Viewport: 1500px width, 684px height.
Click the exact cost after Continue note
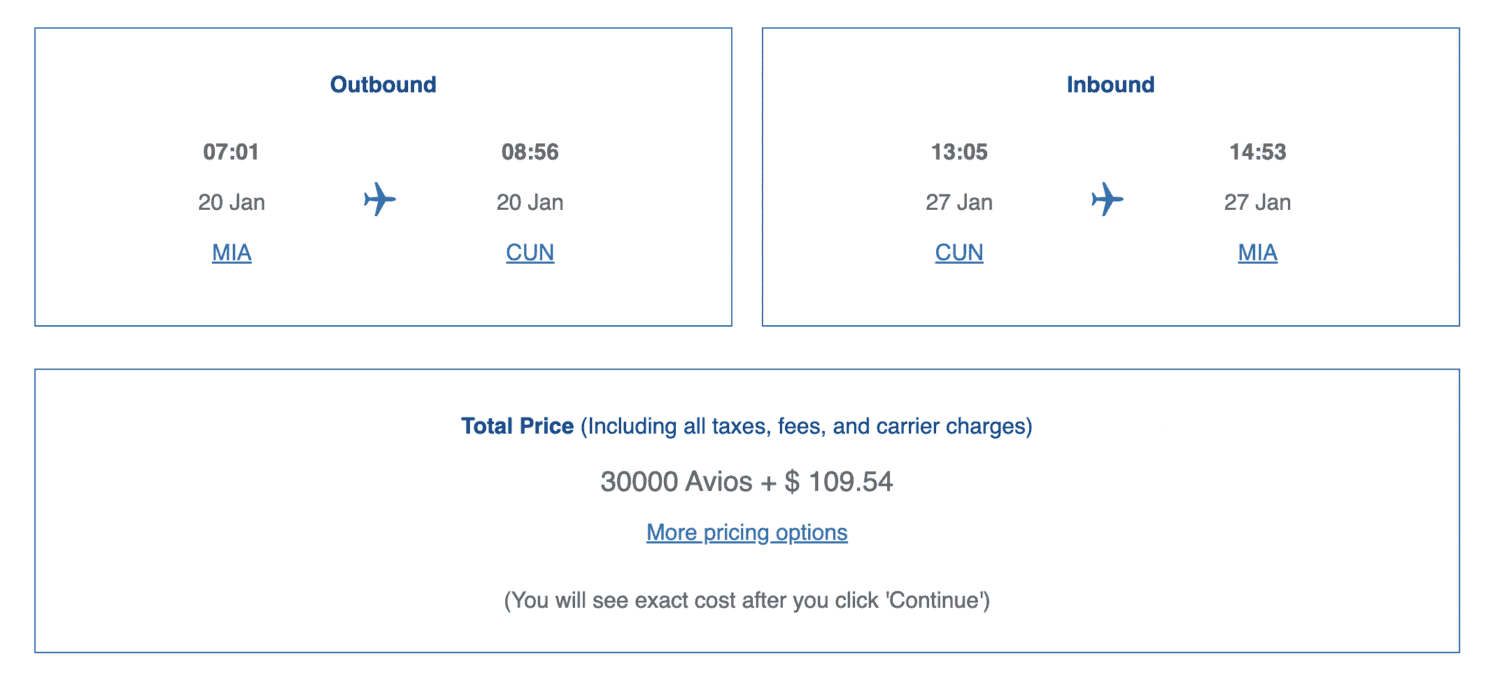click(747, 601)
